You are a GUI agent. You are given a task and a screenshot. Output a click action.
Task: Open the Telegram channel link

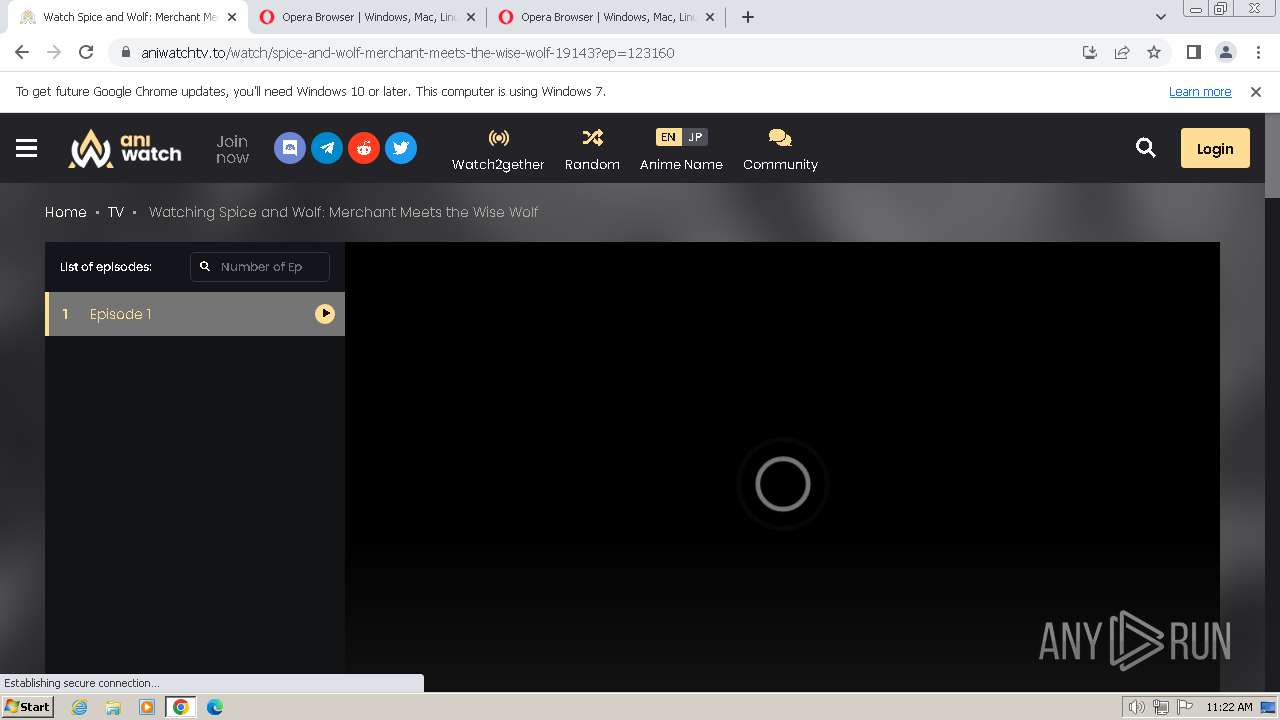pos(327,148)
